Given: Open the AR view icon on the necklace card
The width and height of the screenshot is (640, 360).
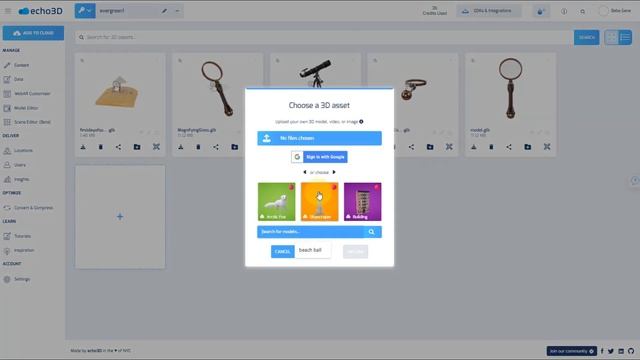Looking at the screenshot, I should point(449,147).
